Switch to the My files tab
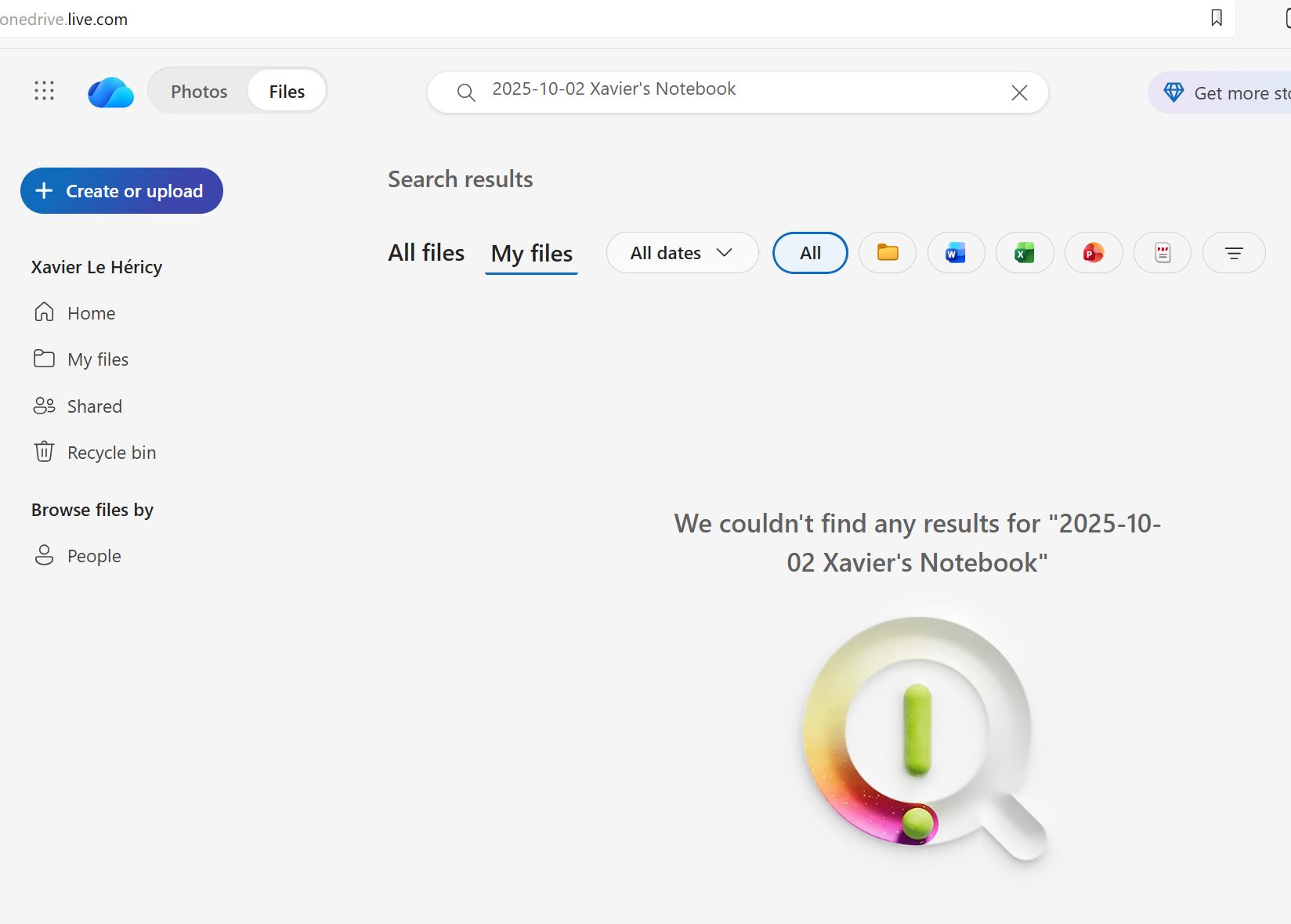 coord(532,254)
